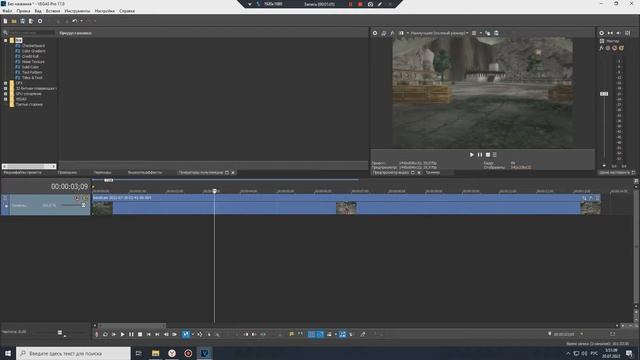Open preview transport menu icon
The height and width of the screenshot is (360, 640).
coord(495,155)
